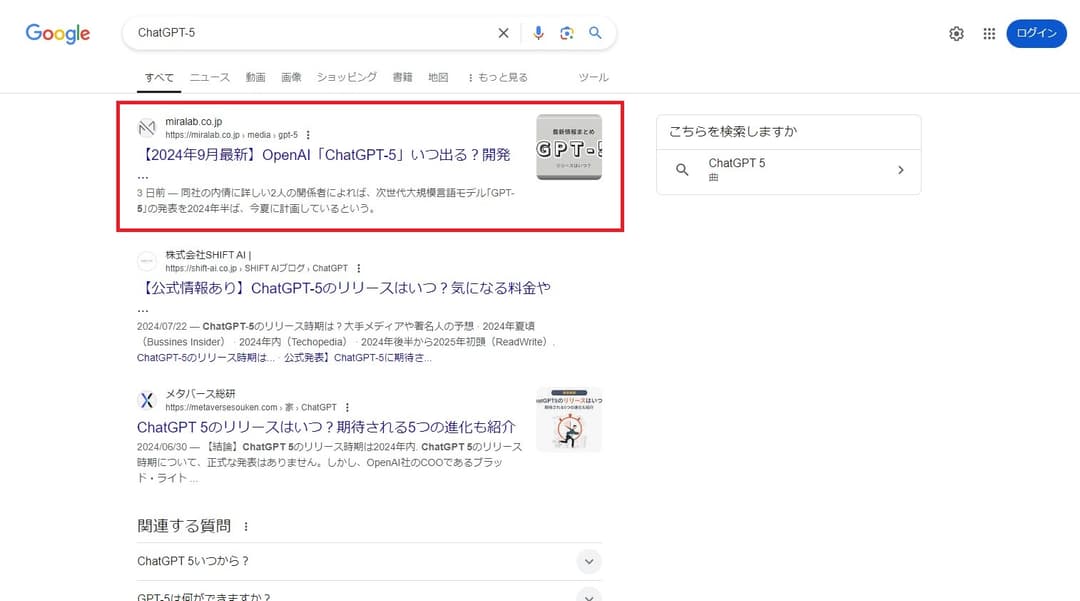Click the SHIFT AI site favicon

[x=147, y=261]
